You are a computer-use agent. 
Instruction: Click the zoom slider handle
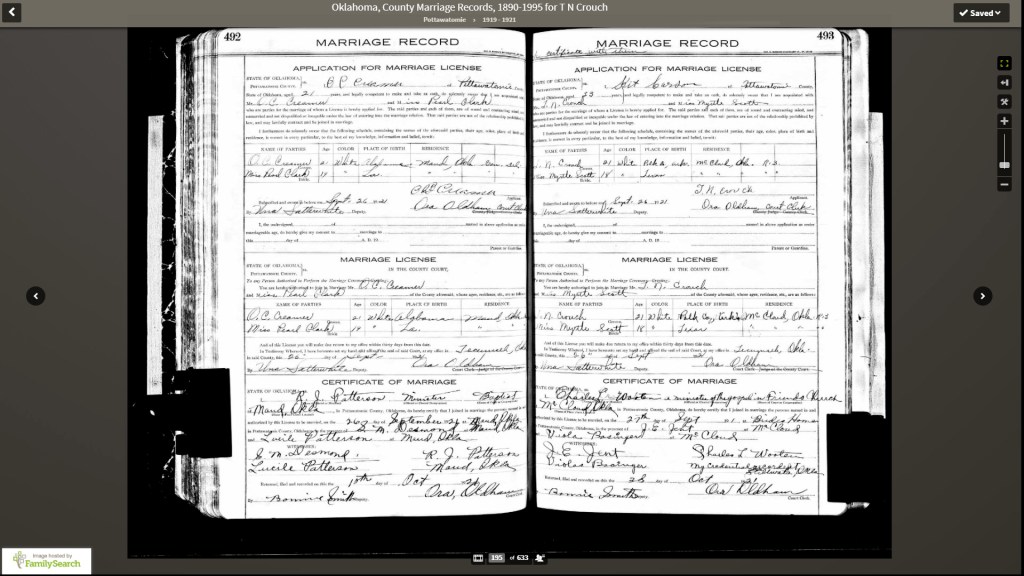click(x=1004, y=165)
